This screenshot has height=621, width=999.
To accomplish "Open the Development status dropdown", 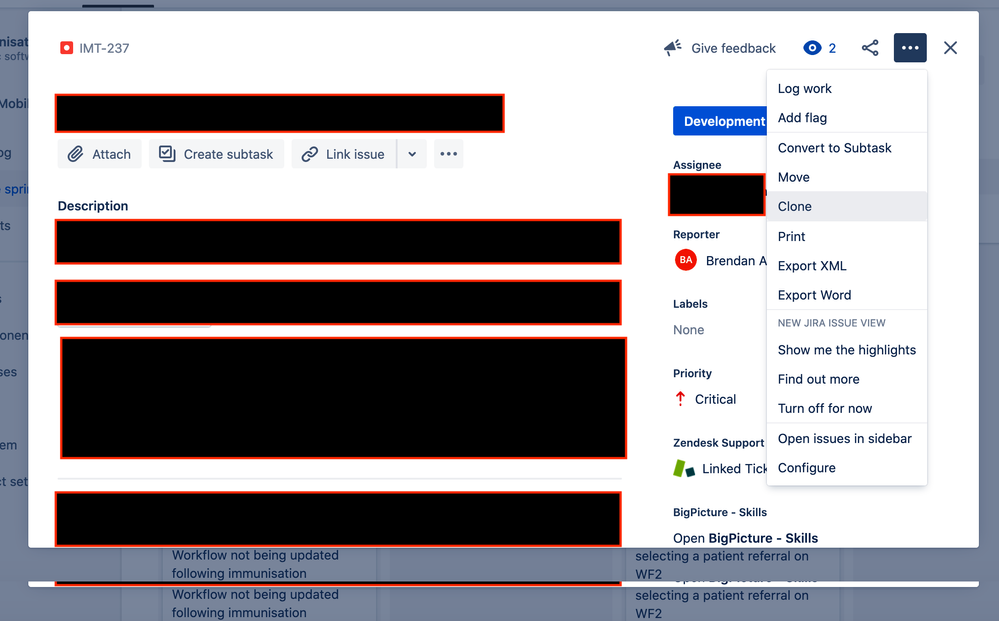I will point(721,121).
